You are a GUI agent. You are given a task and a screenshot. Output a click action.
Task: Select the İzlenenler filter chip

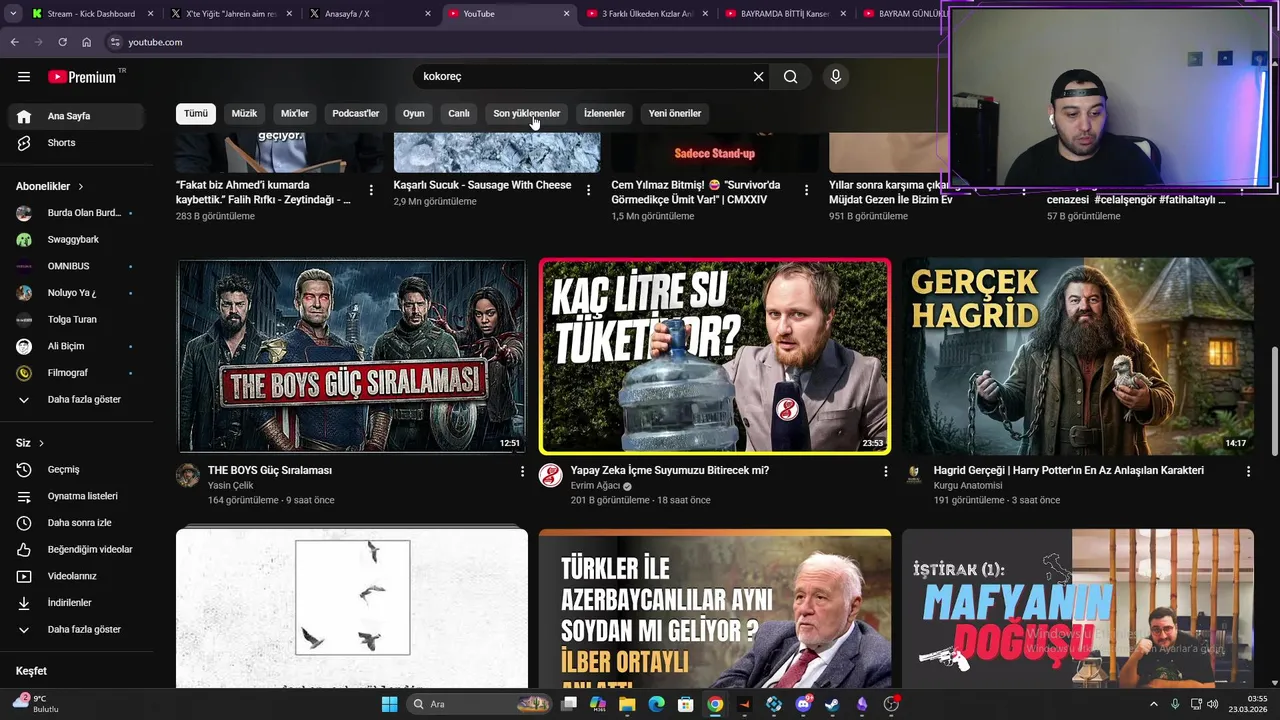click(x=604, y=113)
